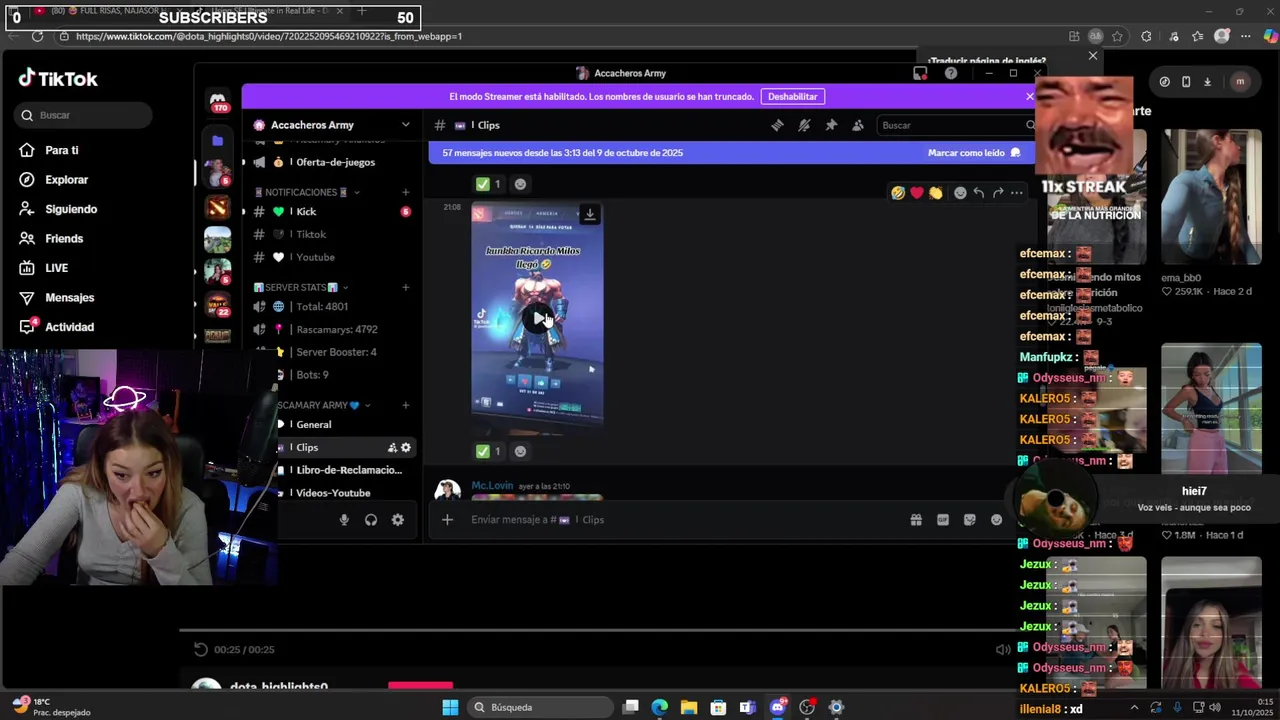The width and height of the screenshot is (1280, 720).
Task: Open ema_bb0 TikTok video thumbnail
Action: pos(1211,197)
